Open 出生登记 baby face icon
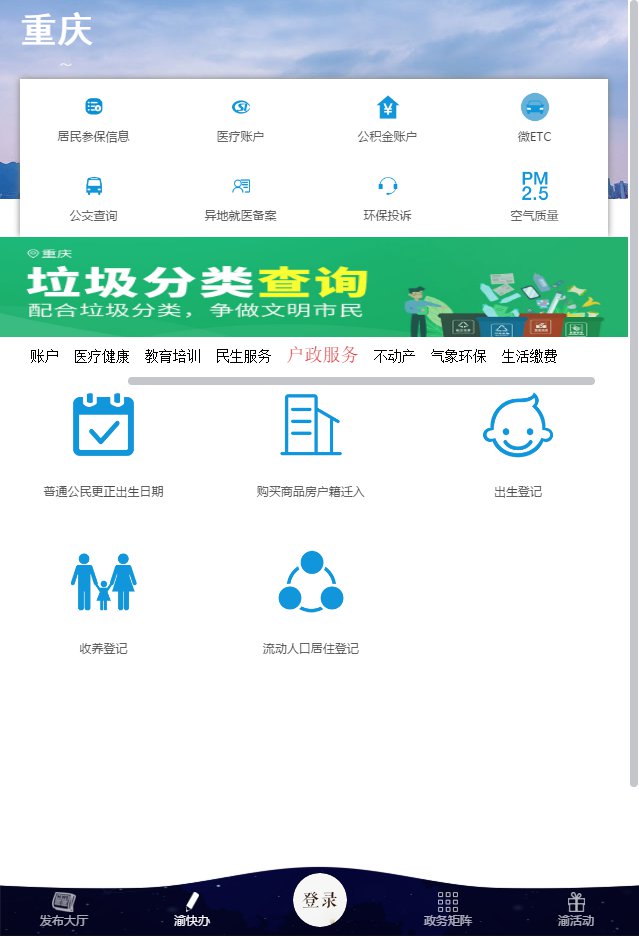Screen dimensions: 639x937 [517, 426]
